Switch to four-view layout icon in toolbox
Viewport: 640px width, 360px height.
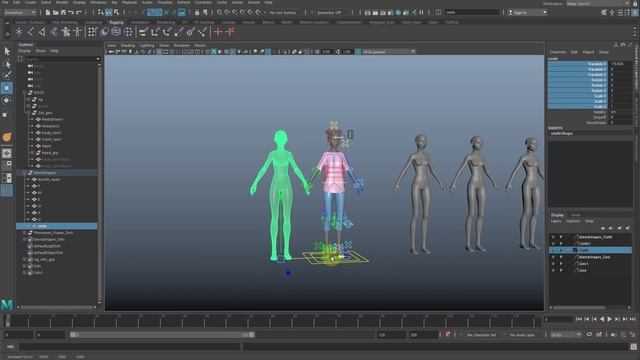tap(7, 165)
